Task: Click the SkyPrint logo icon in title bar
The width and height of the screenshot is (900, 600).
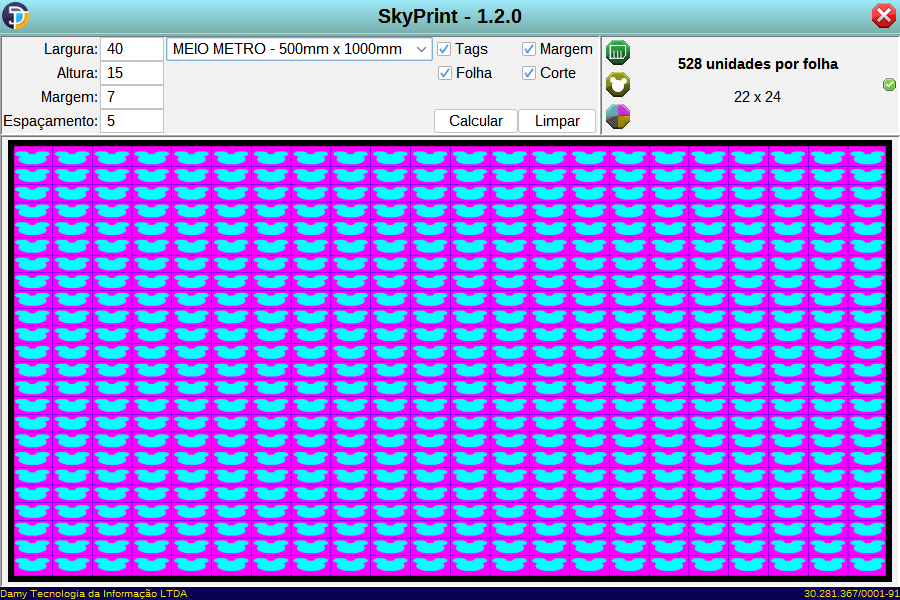Action: coord(15,16)
